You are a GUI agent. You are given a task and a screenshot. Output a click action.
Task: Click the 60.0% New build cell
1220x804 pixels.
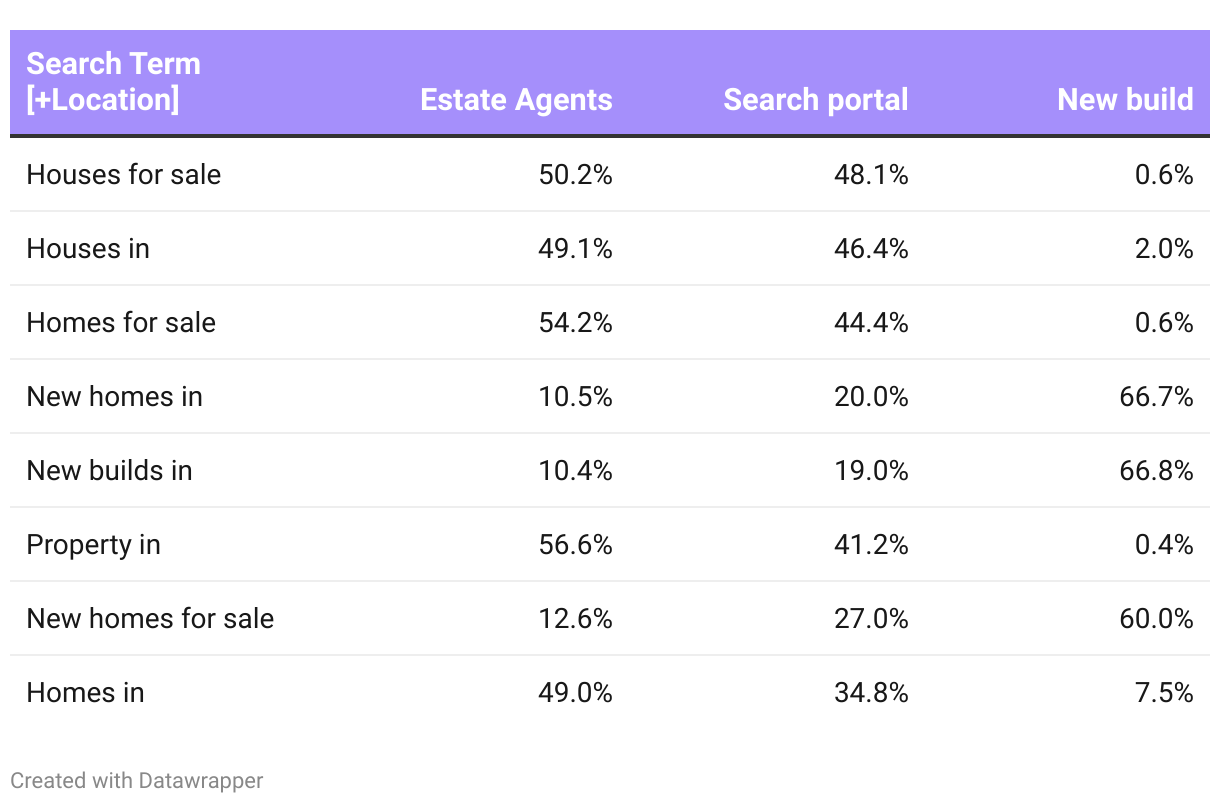(x=1157, y=618)
